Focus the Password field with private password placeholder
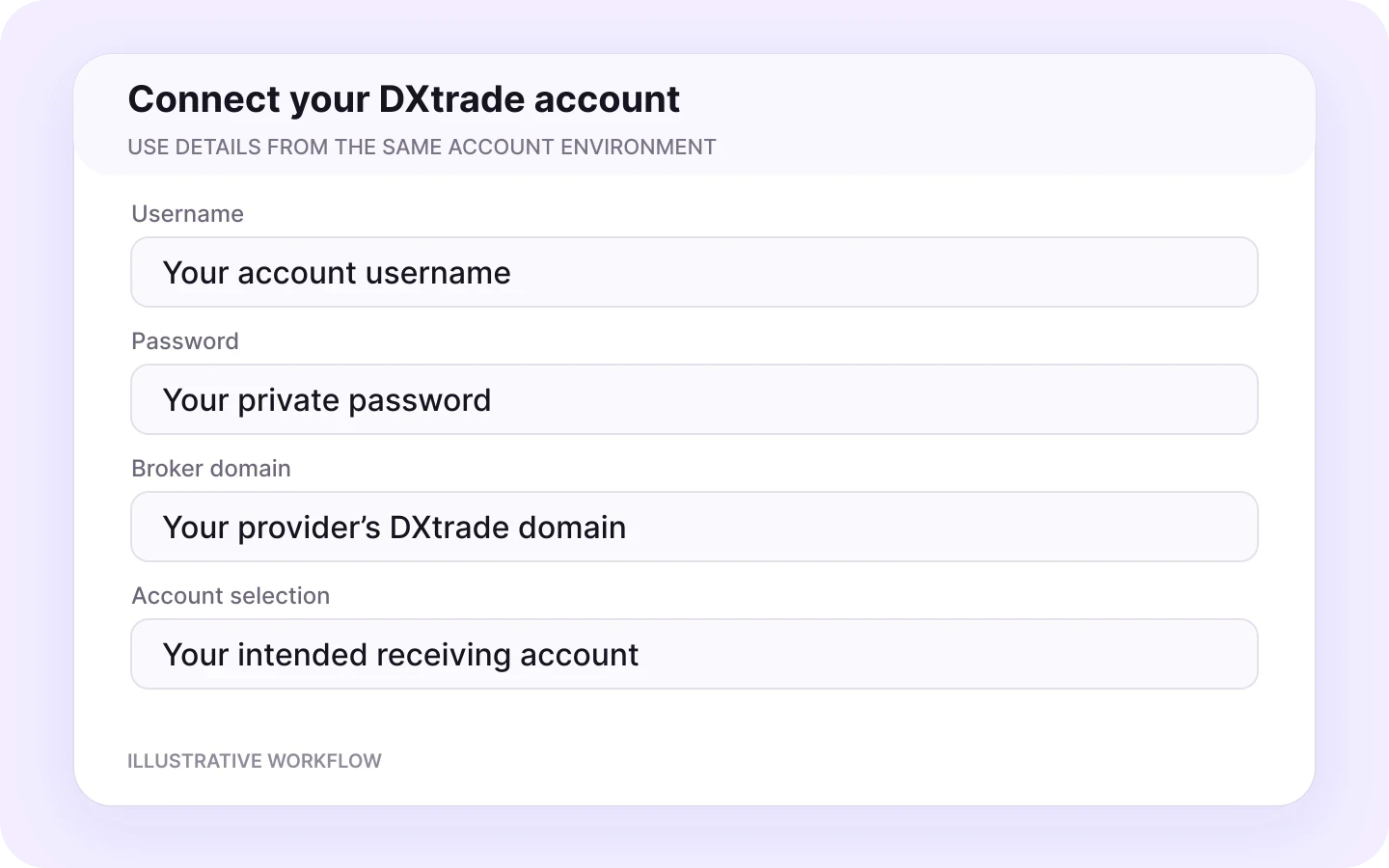 (694, 399)
